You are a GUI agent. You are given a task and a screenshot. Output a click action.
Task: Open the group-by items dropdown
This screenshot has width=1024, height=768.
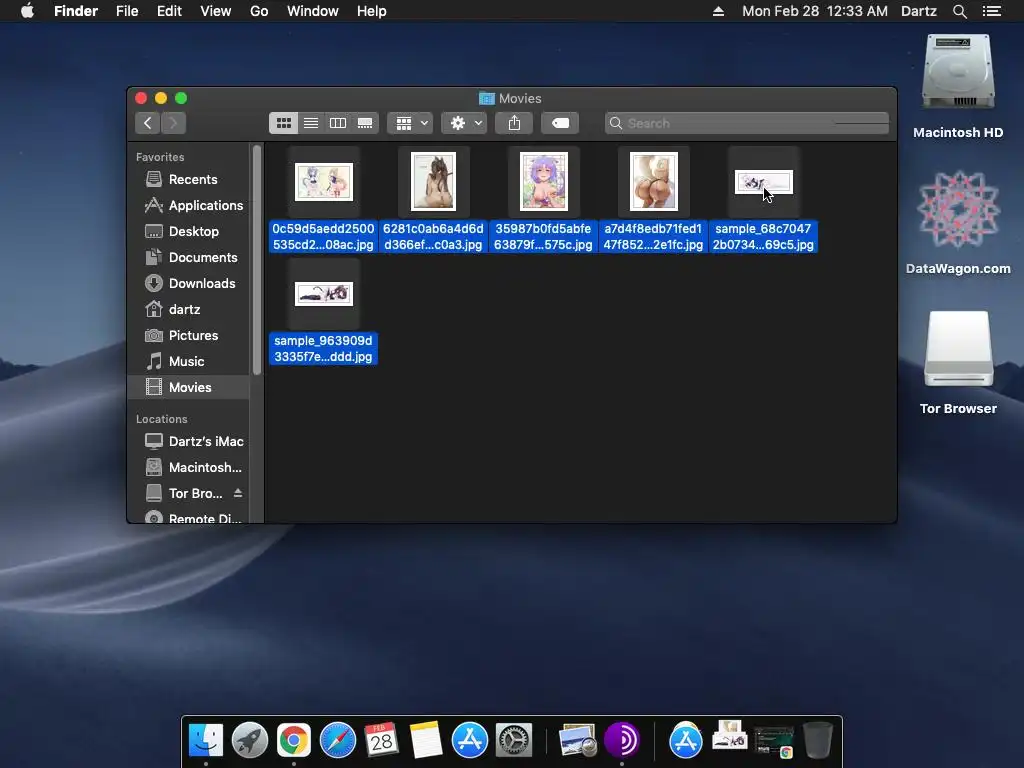click(x=411, y=123)
